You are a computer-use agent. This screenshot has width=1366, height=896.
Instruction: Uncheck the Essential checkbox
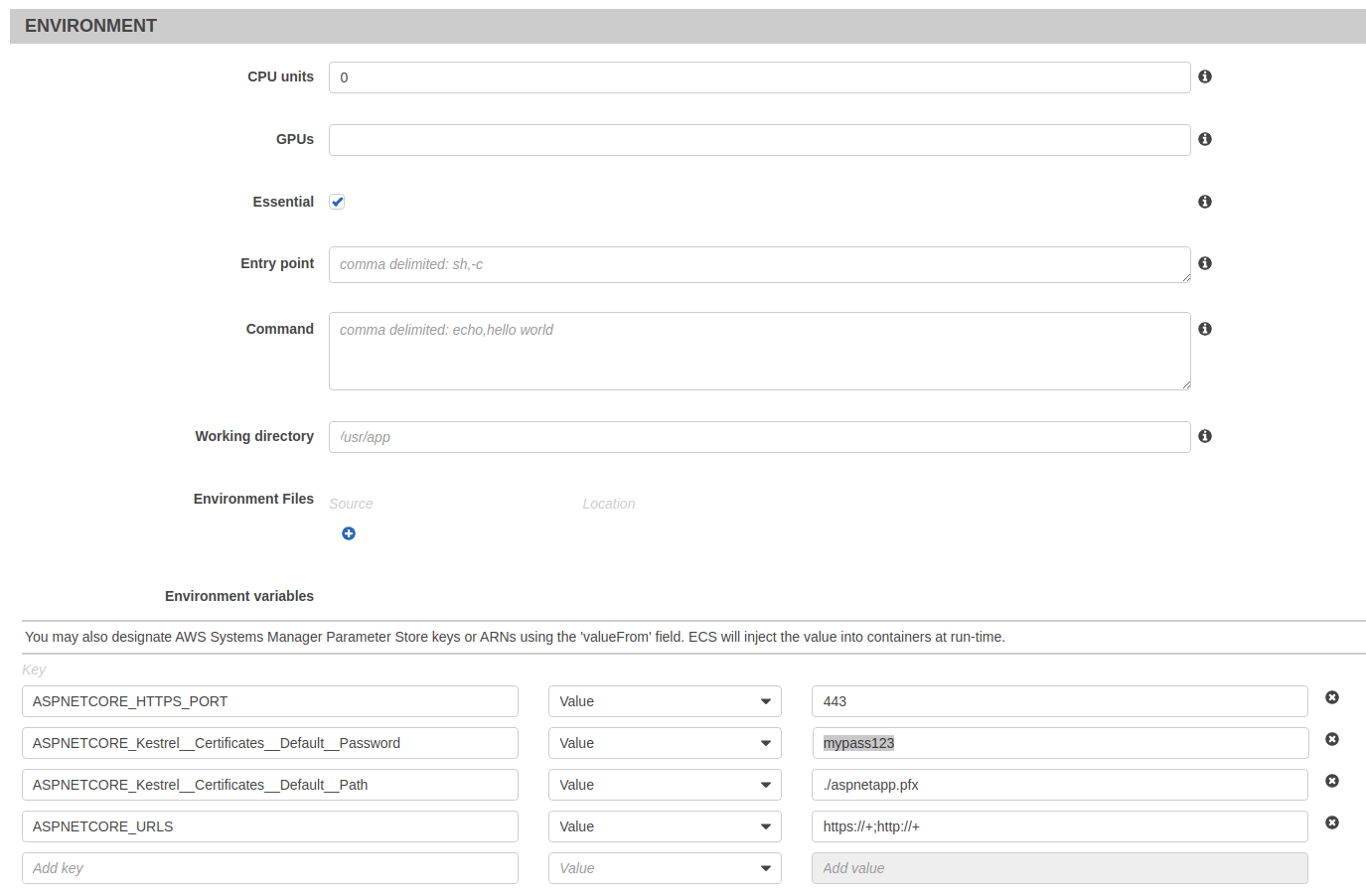click(336, 201)
